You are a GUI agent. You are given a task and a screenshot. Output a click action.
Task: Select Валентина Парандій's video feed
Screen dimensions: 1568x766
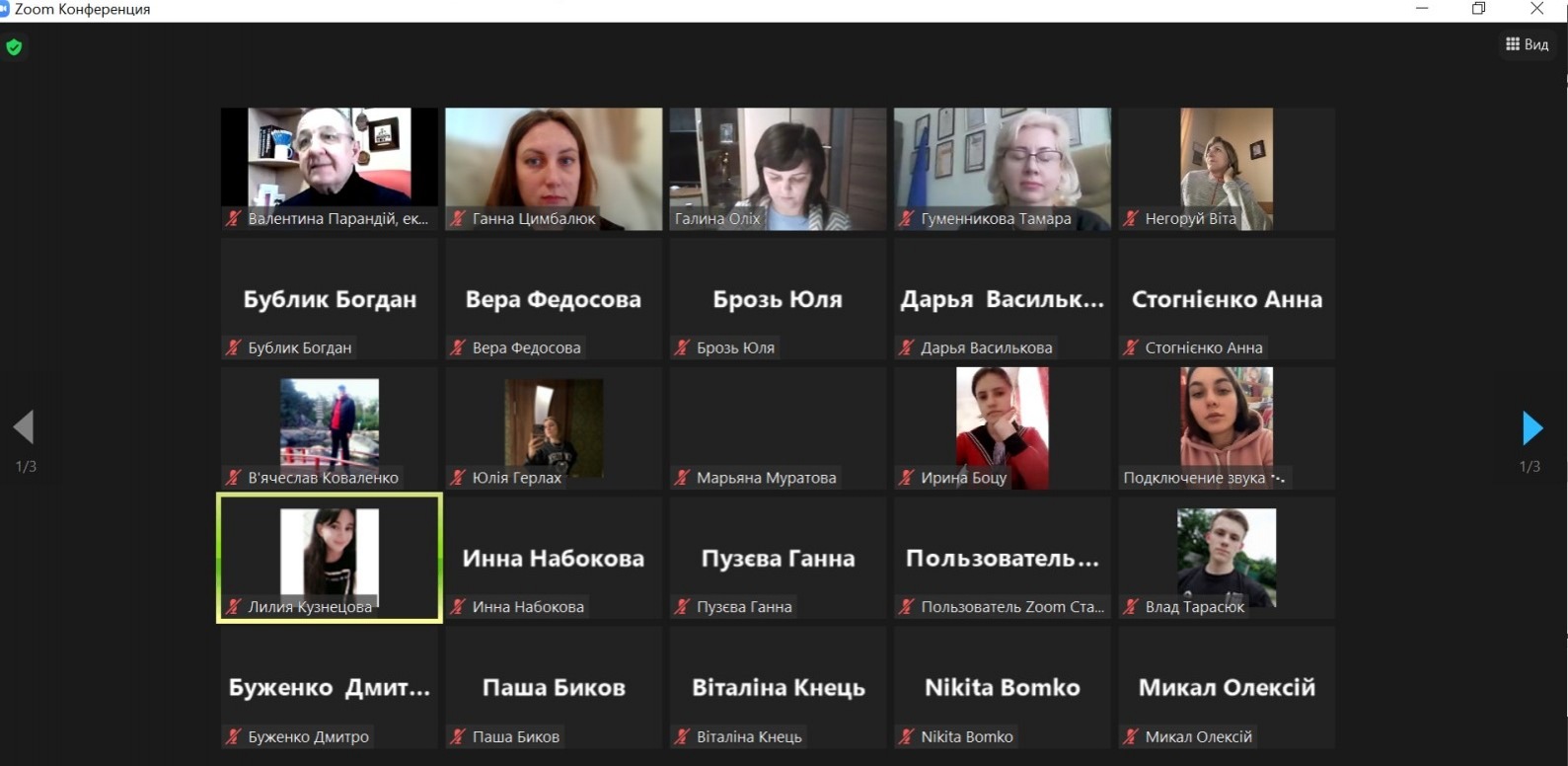tap(330, 169)
